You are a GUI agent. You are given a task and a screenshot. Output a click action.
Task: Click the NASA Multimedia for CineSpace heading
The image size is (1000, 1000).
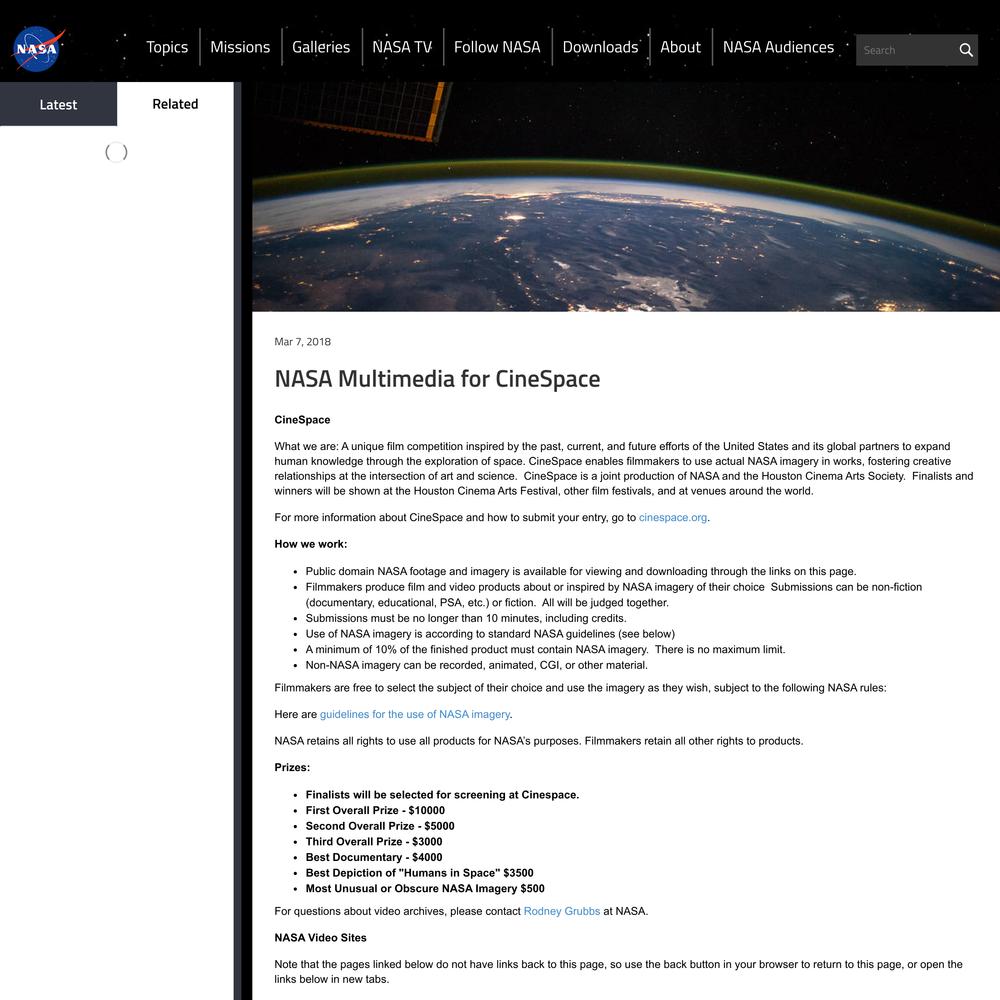[x=438, y=378]
